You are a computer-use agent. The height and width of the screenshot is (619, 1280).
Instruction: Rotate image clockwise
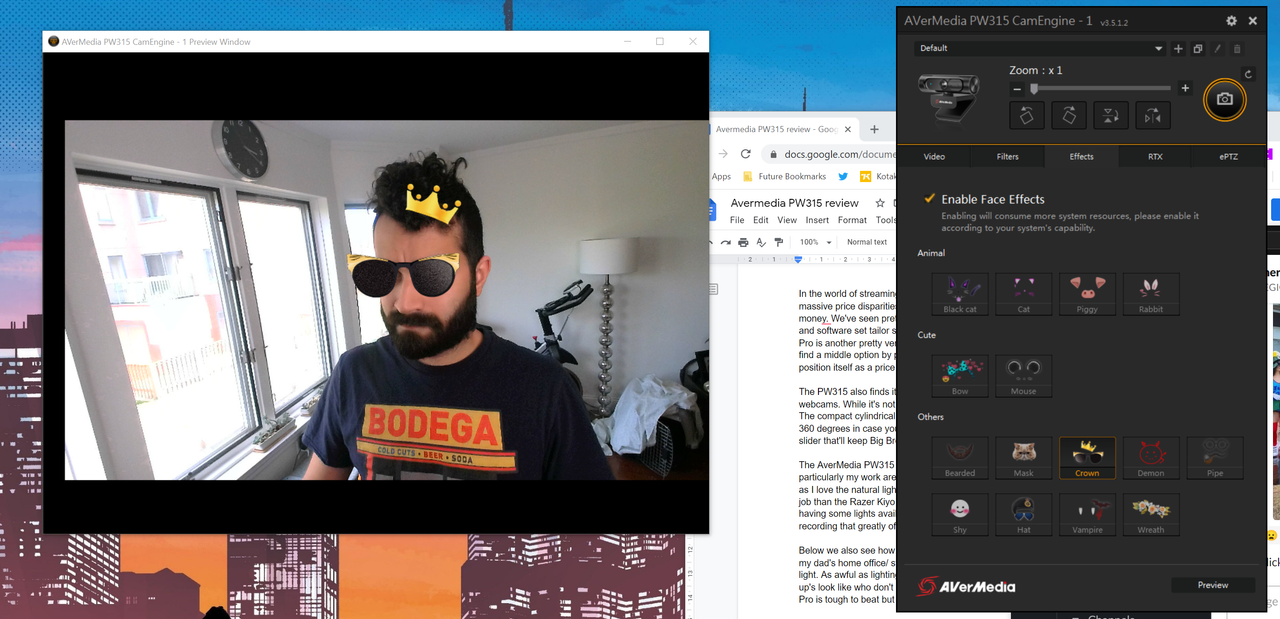tap(1068, 115)
